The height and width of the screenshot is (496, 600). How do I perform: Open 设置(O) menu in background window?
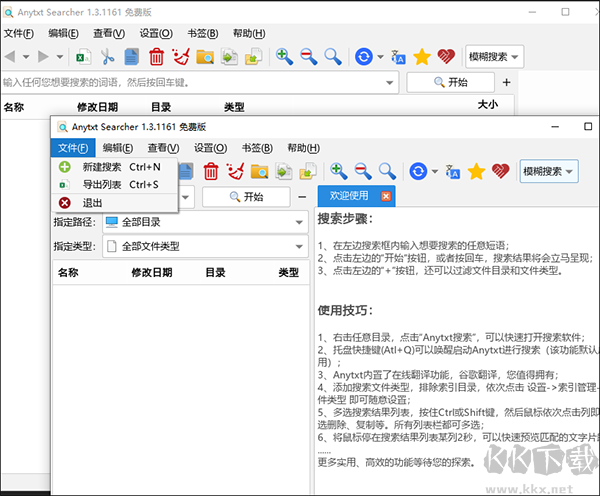pyautogui.click(x=156, y=34)
